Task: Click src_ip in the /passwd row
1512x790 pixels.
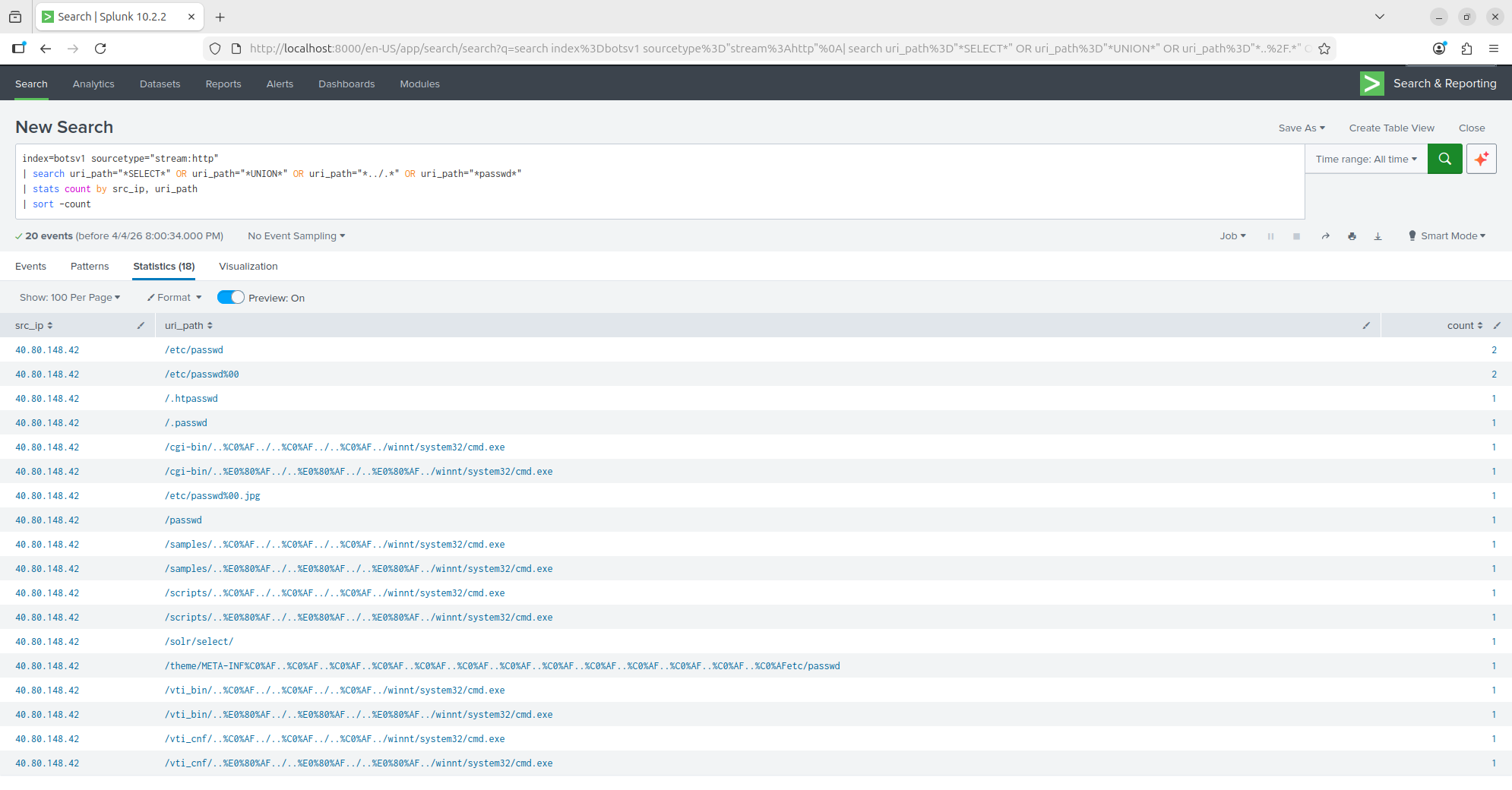Action: (47, 520)
